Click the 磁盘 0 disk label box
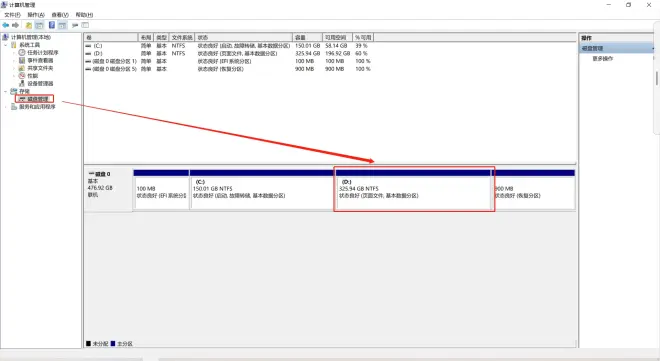The width and height of the screenshot is (660, 361). [x=109, y=190]
